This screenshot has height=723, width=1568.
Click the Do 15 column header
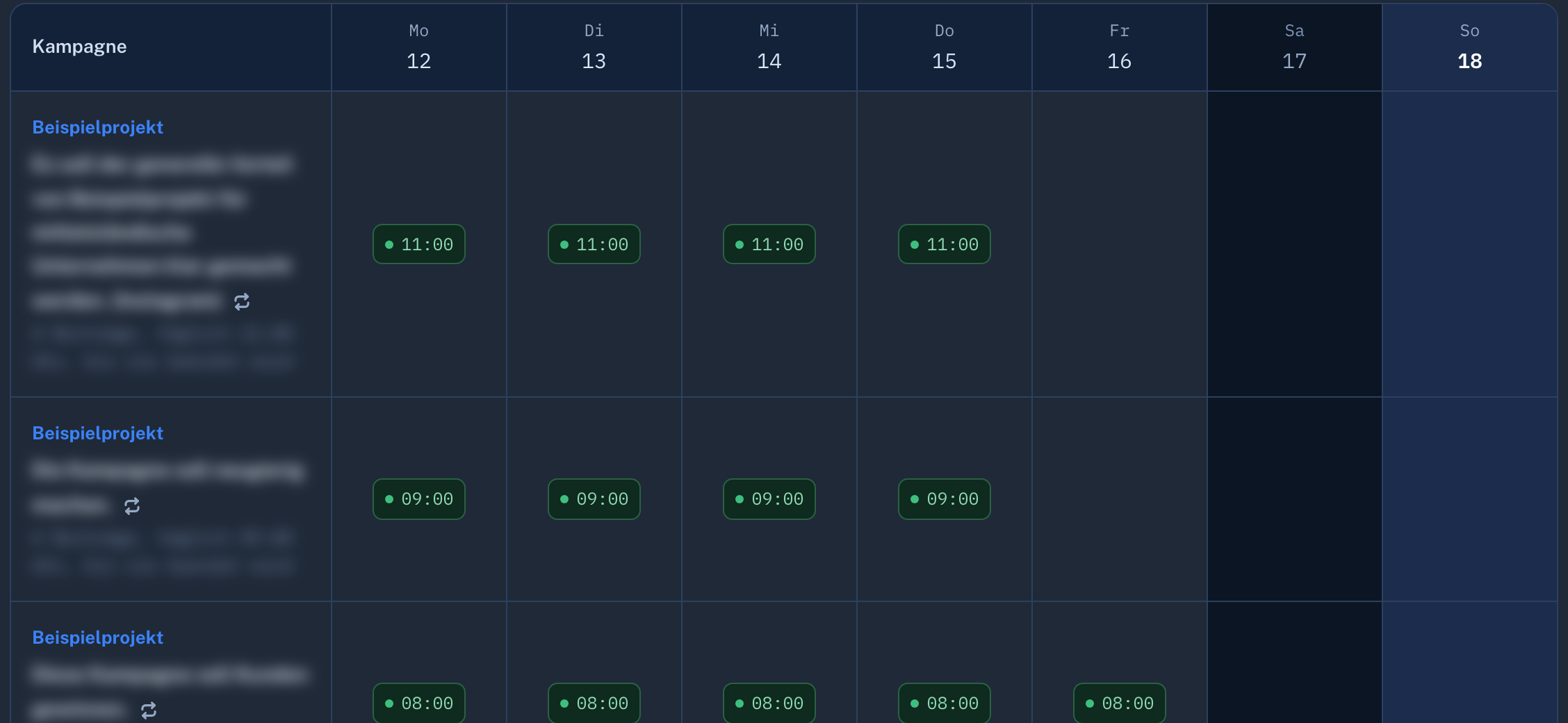tap(945, 47)
